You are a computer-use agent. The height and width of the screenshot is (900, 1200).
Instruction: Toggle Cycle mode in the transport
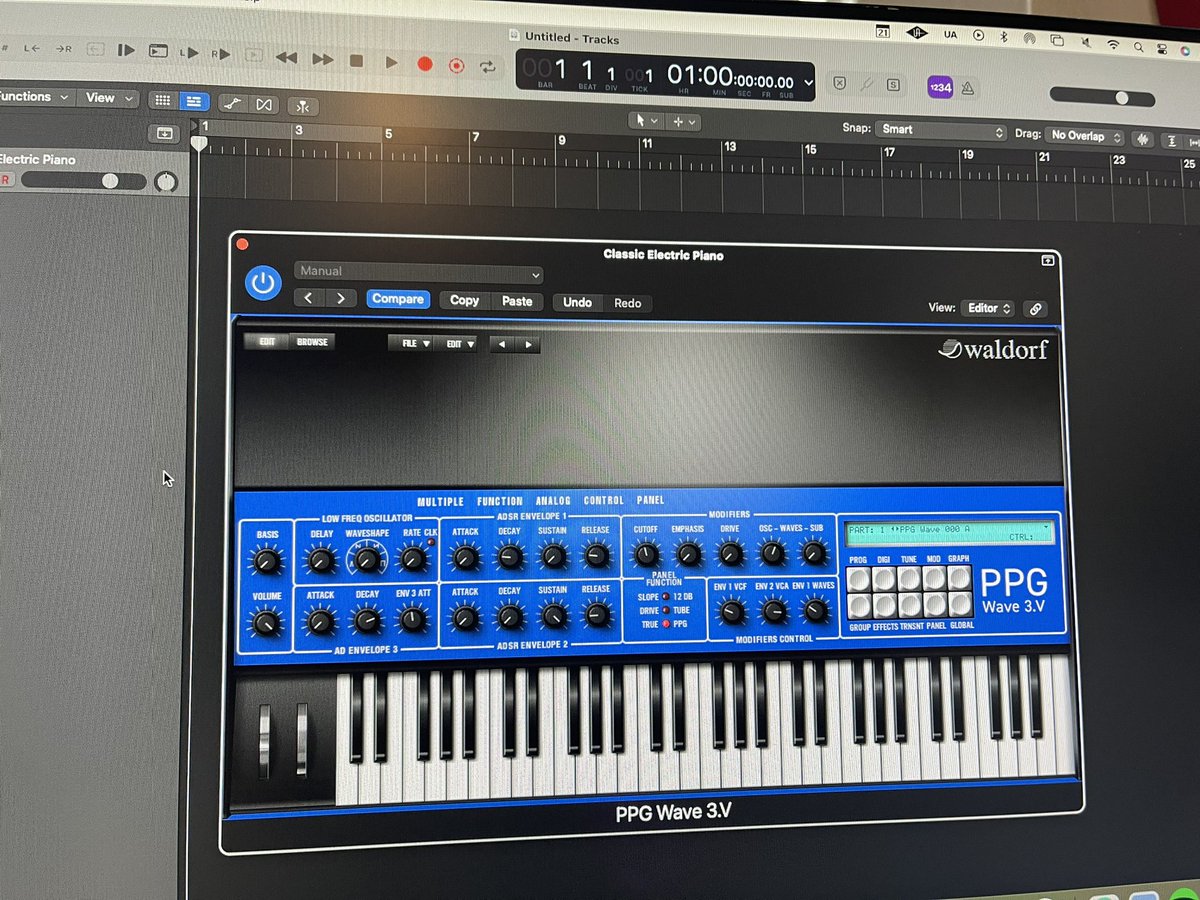coord(488,67)
